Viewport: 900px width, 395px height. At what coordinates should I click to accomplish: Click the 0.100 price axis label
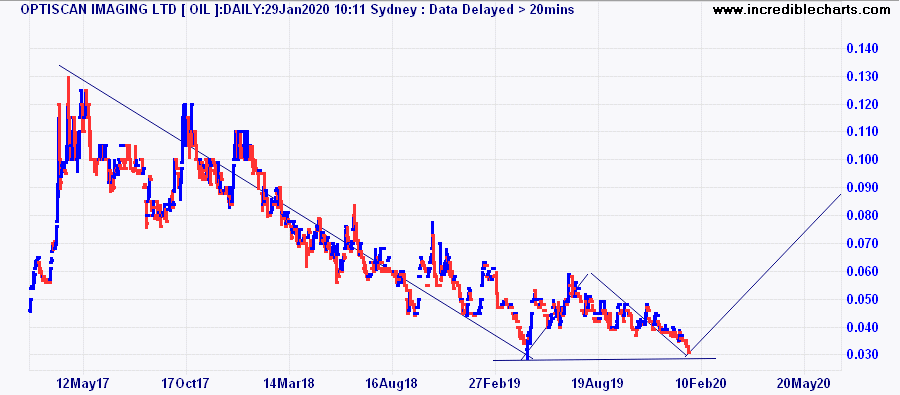pyautogui.click(x=863, y=160)
